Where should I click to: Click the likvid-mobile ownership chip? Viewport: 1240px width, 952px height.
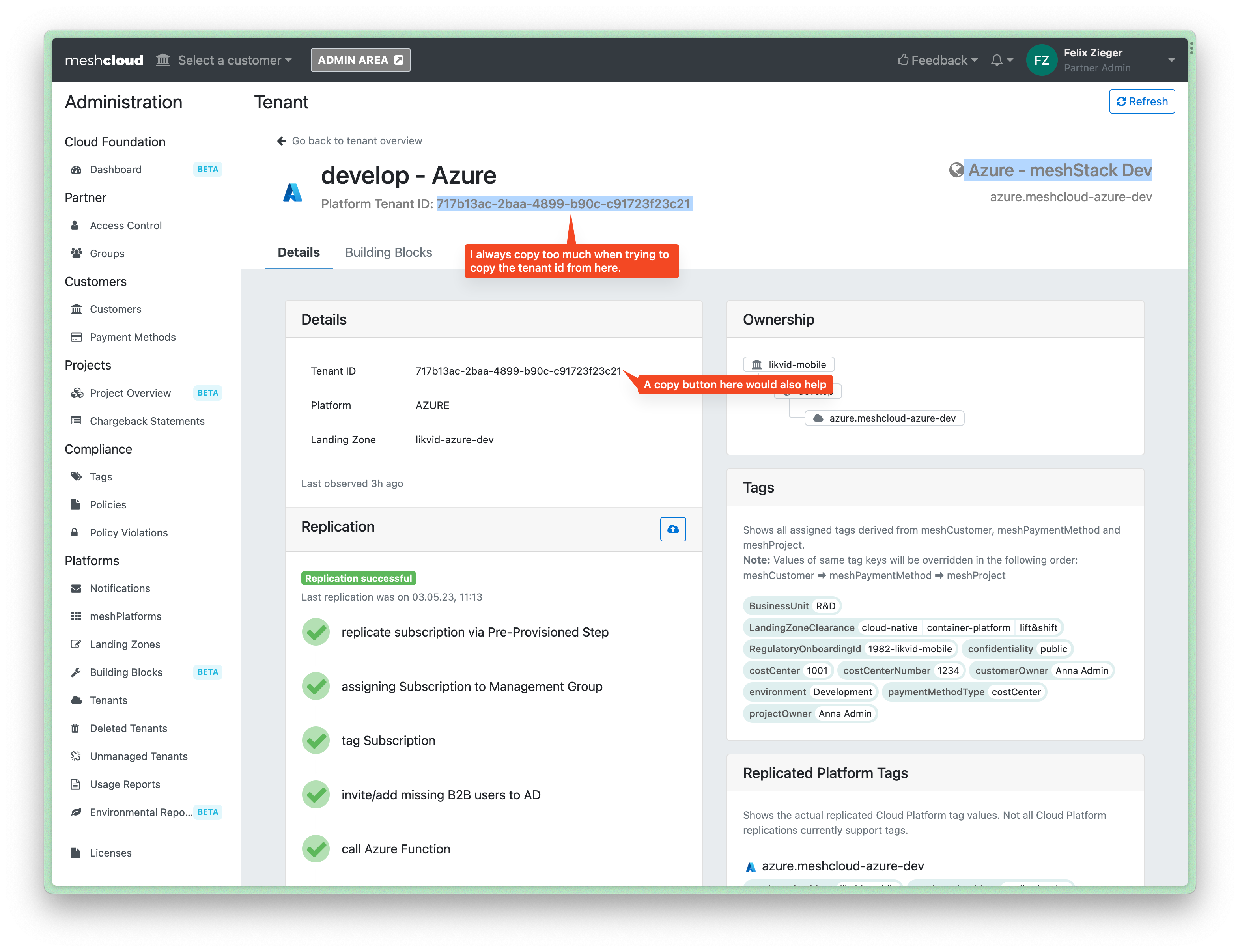click(x=788, y=364)
